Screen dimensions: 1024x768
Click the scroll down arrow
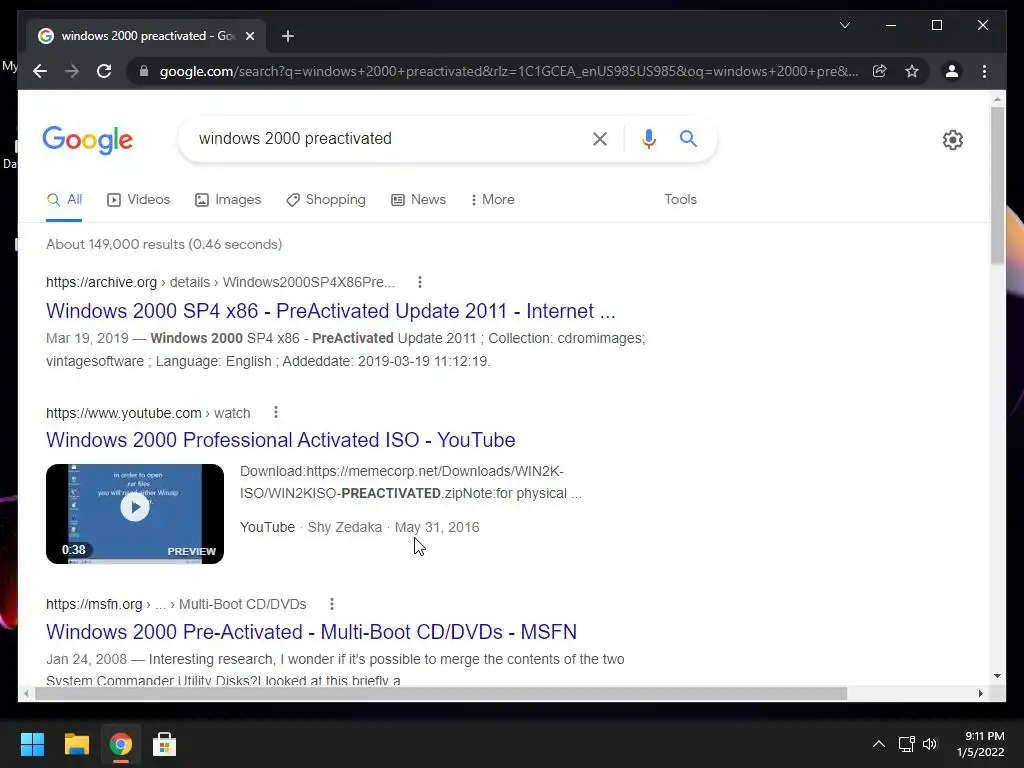[x=997, y=676]
